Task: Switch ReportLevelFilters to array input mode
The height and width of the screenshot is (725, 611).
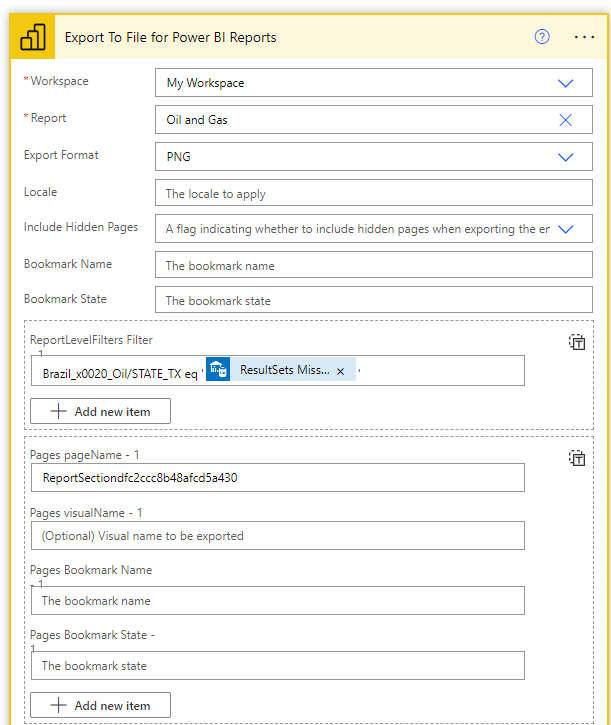Action: [577, 342]
